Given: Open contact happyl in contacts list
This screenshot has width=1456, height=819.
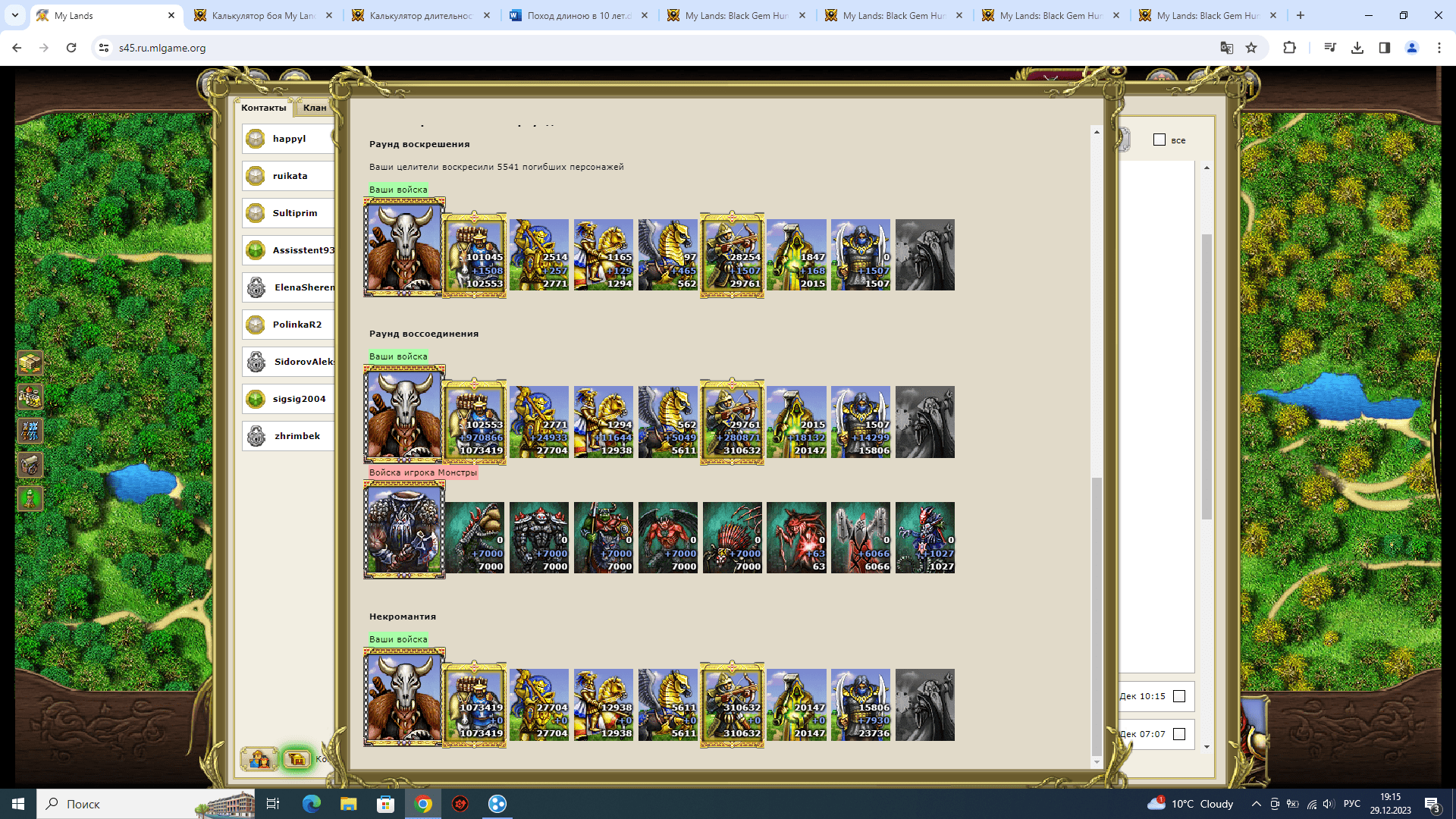Looking at the screenshot, I should 288,139.
